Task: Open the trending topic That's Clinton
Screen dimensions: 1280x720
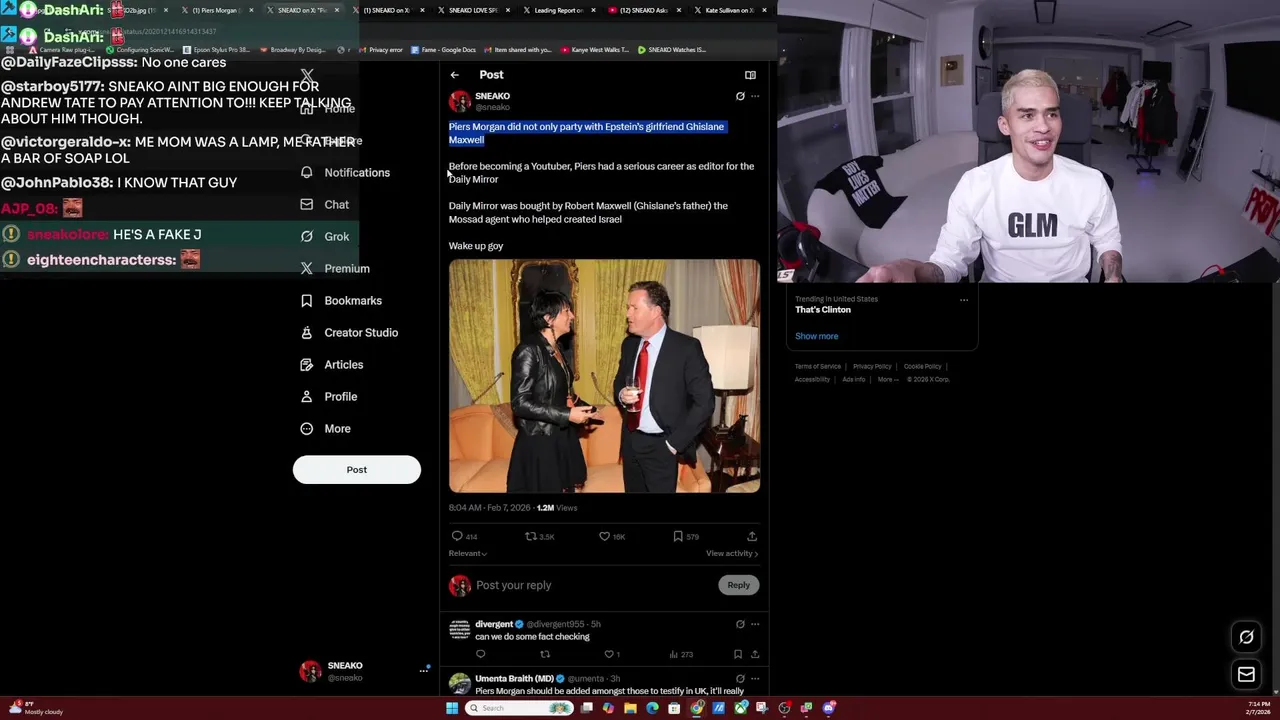Action: pyautogui.click(x=823, y=310)
